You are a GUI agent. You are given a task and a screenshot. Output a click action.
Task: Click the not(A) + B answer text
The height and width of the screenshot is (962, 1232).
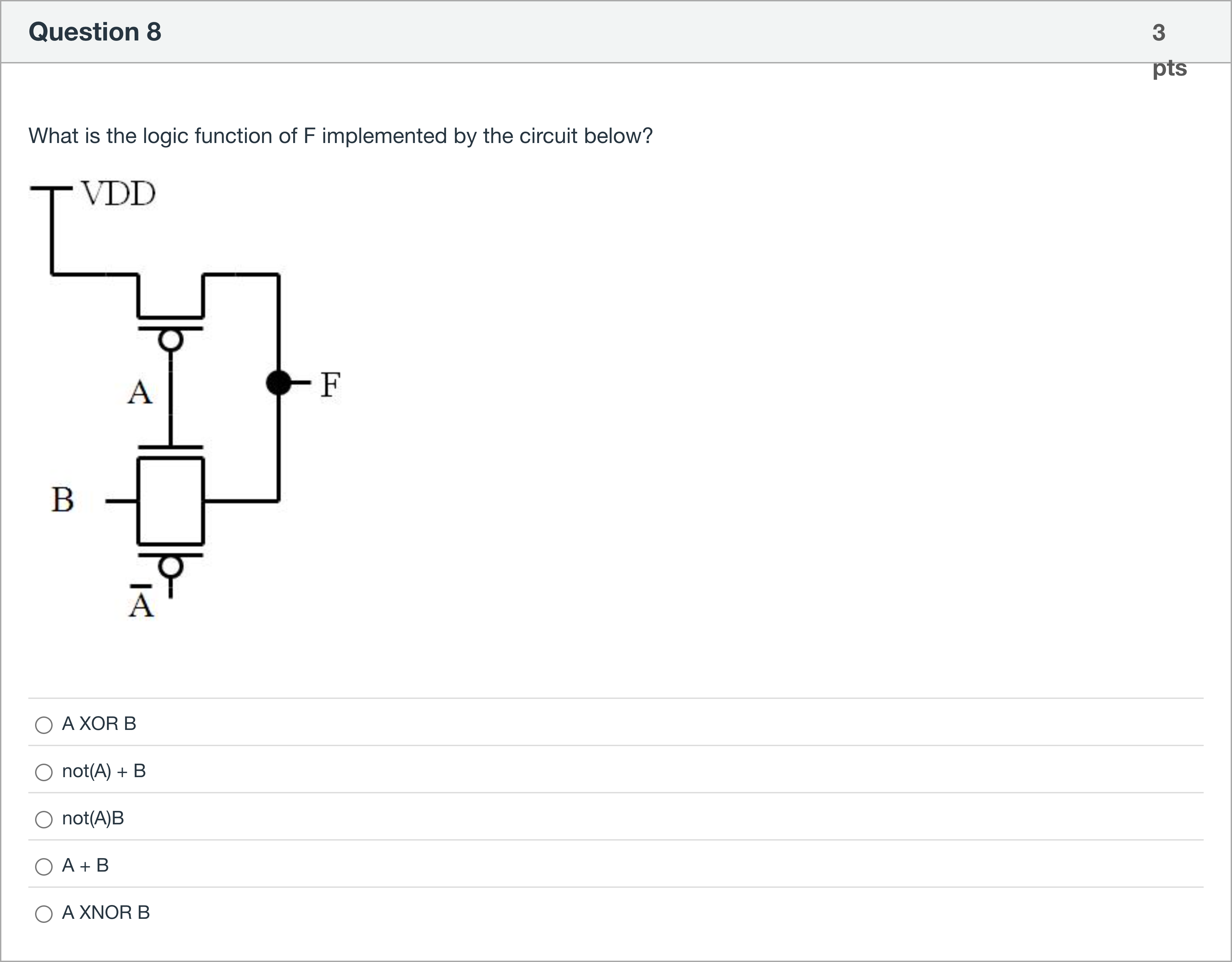pyautogui.click(x=104, y=771)
